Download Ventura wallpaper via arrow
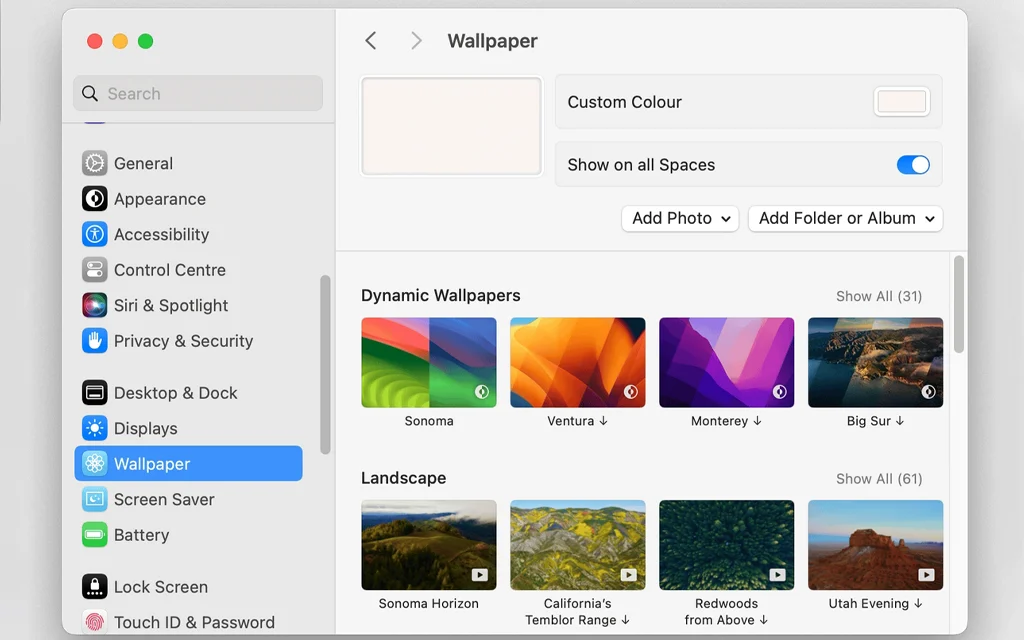 coord(603,421)
